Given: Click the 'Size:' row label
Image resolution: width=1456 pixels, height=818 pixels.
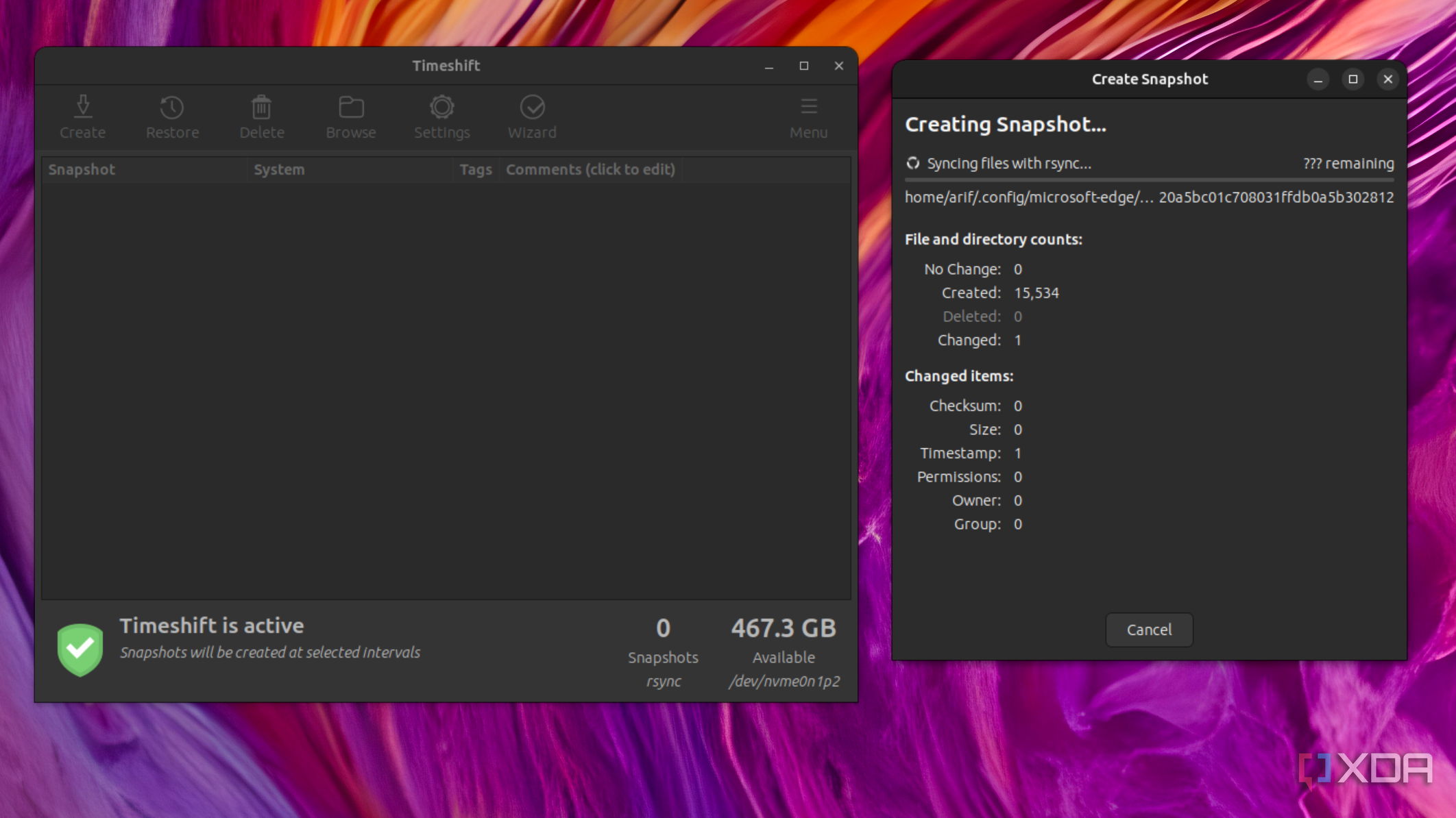Looking at the screenshot, I should [x=985, y=430].
